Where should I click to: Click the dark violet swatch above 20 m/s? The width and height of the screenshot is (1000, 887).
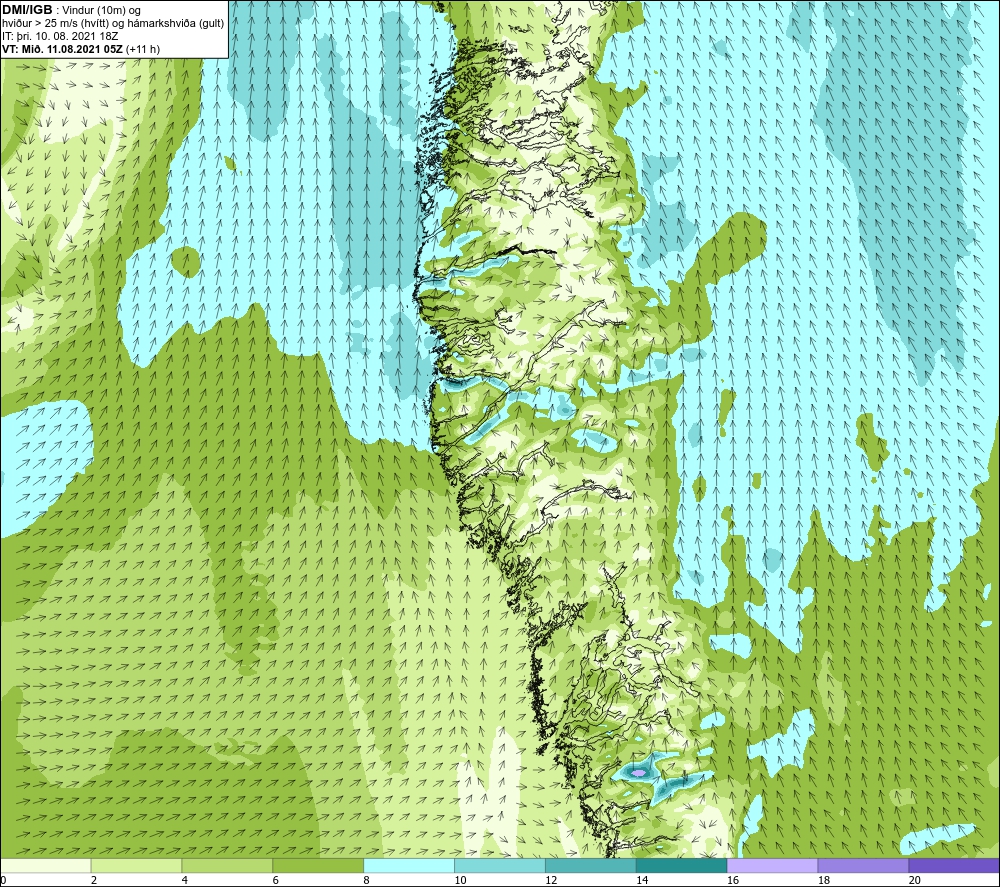pos(954,865)
